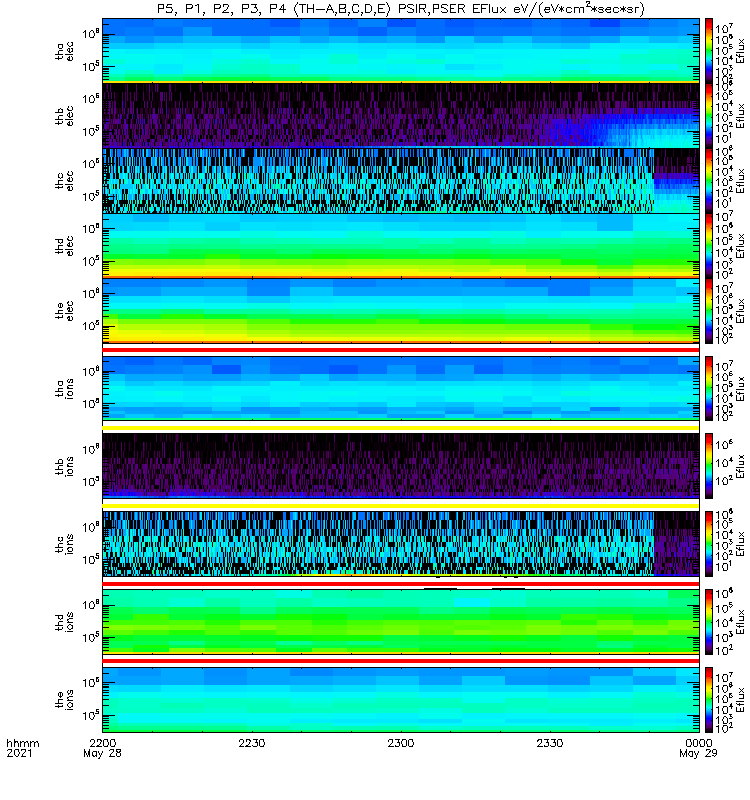Select the 'thb ions' panel label
750x800 pixels.
[65, 466]
